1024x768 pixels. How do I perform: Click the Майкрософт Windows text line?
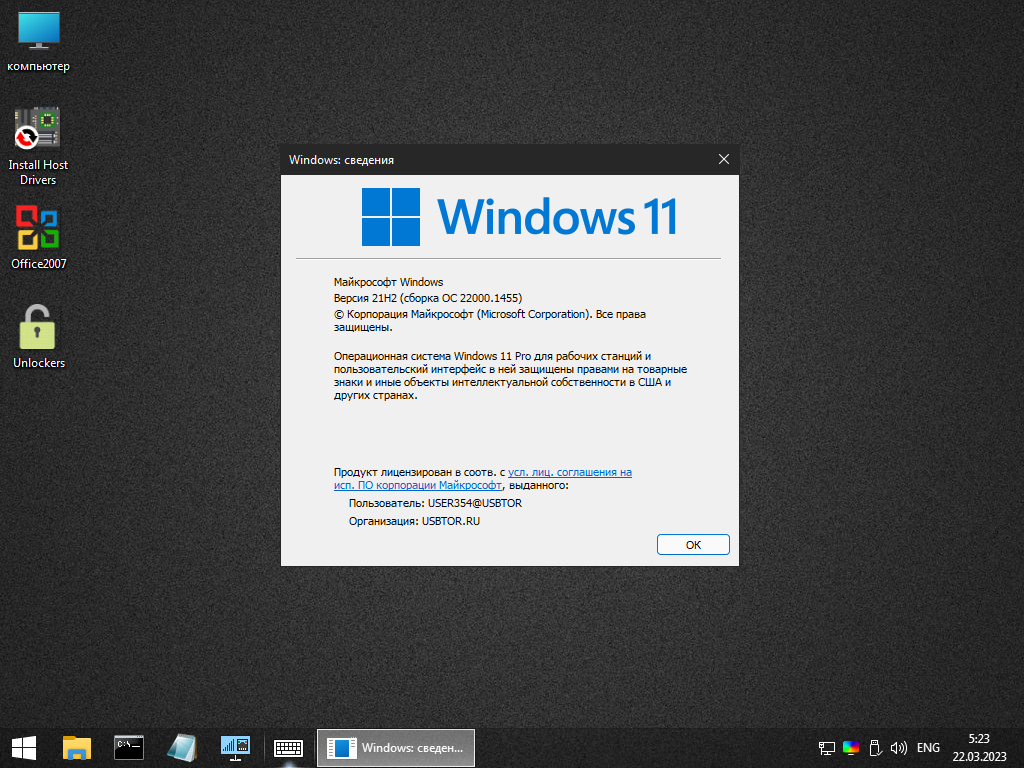coord(389,282)
